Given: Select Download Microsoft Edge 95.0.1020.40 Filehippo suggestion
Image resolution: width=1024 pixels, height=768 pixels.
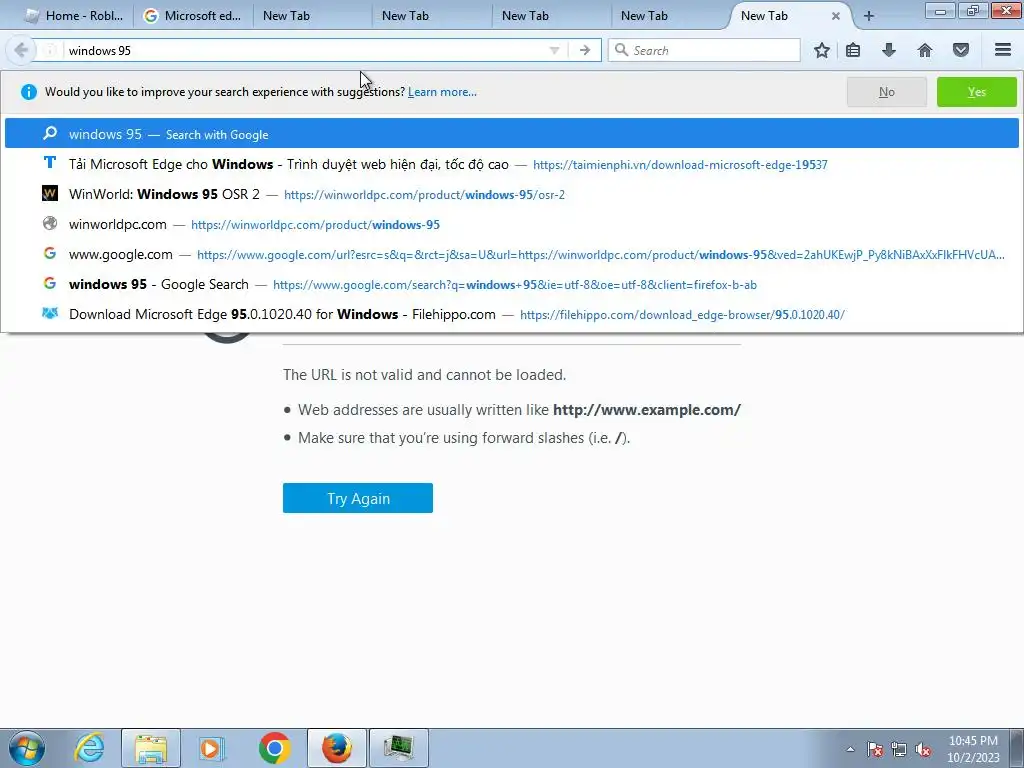Looking at the screenshot, I should pyautogui.click(x=511, y=315).
